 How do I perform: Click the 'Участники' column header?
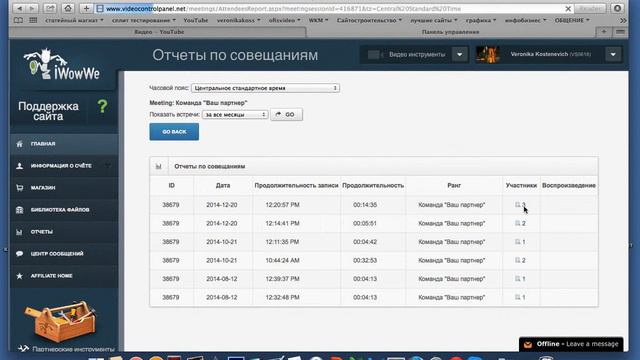pos(521,185)
